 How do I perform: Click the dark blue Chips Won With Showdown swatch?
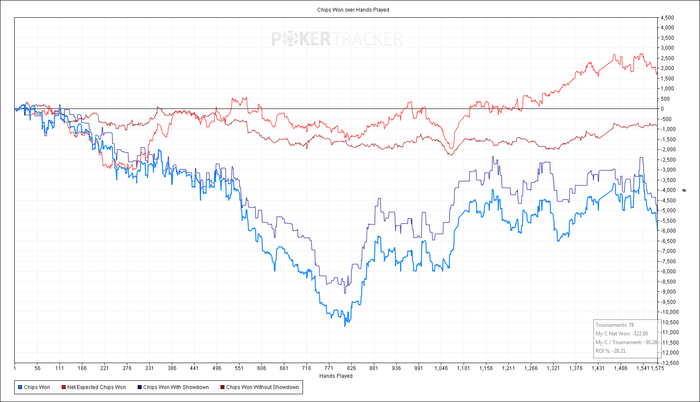tap(139, 387)
